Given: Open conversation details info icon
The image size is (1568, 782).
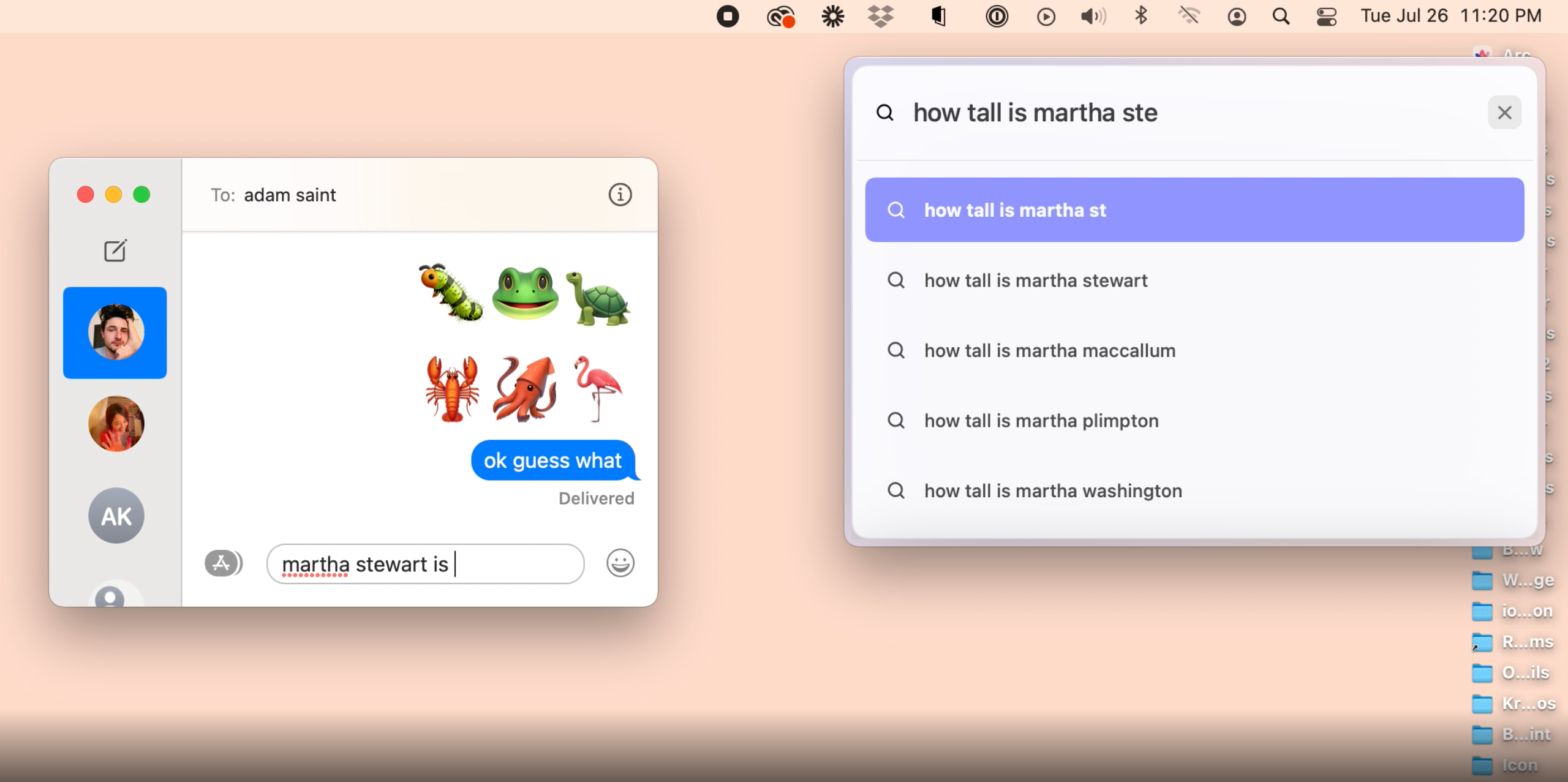Looking at the screenshot, I should 620,195.
